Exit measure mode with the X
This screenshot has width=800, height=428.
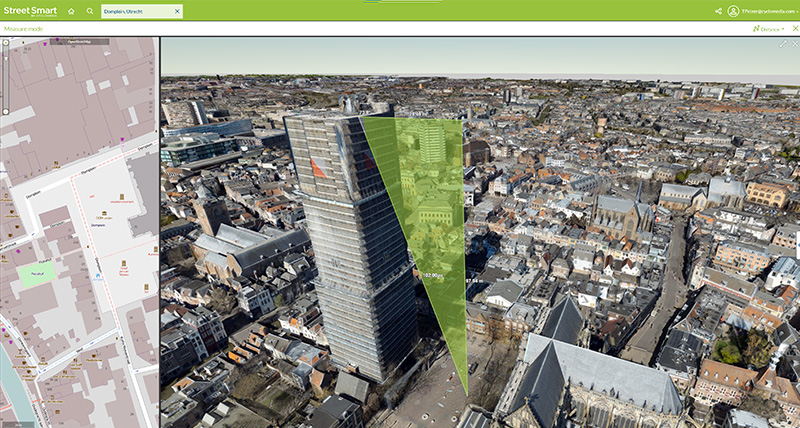(x=794, y=28)
